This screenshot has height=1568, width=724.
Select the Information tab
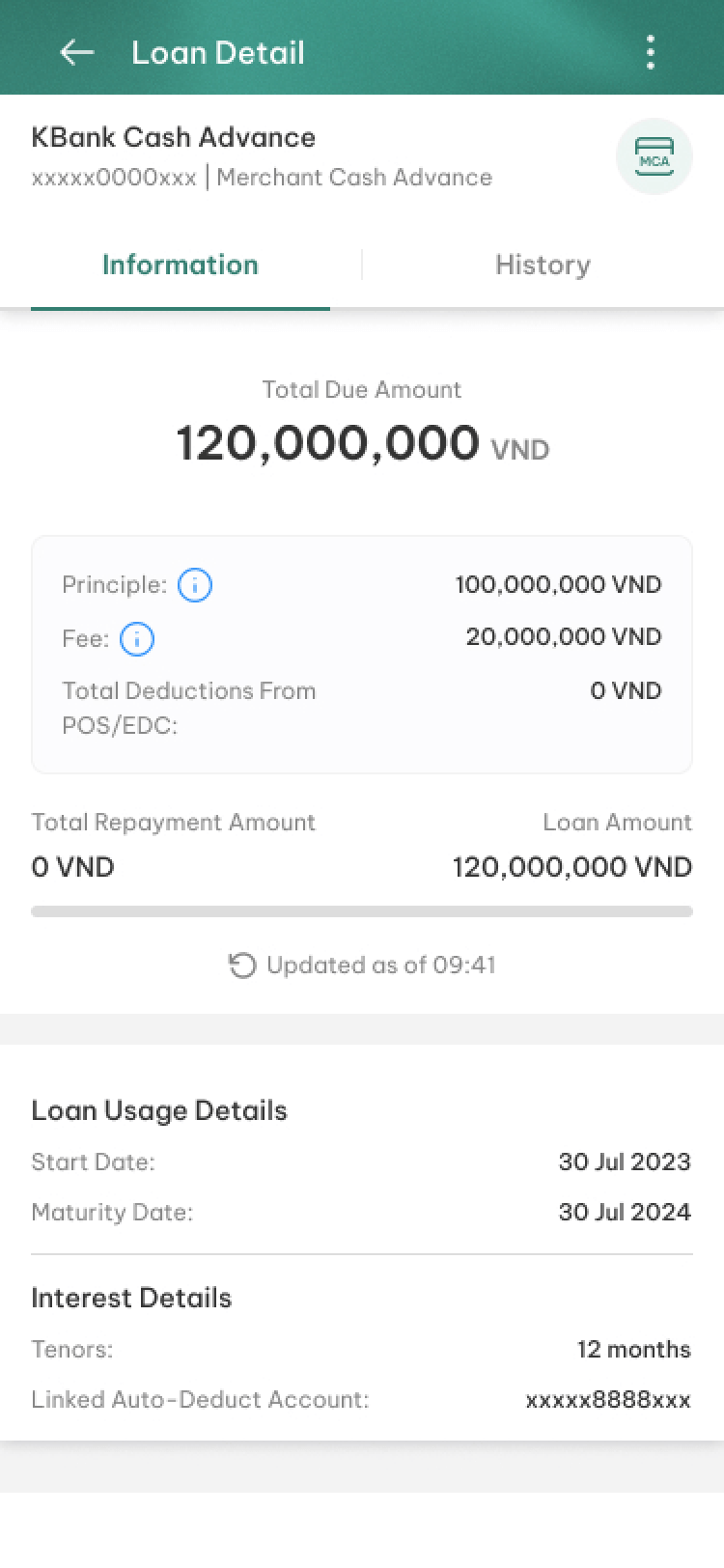(181, 265)
